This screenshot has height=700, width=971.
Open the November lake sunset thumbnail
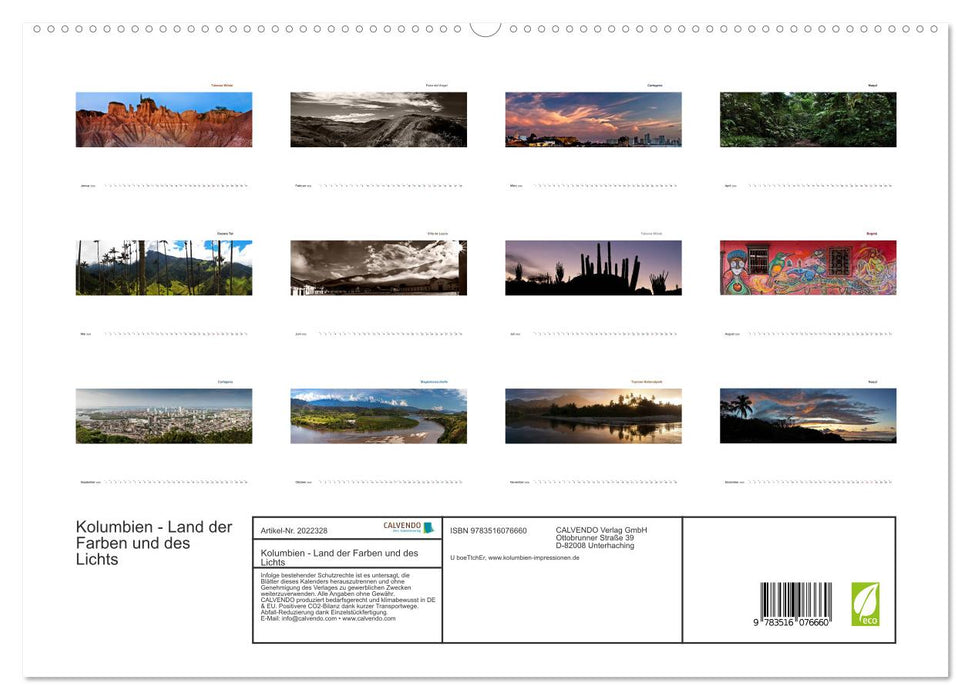(592, 415)
